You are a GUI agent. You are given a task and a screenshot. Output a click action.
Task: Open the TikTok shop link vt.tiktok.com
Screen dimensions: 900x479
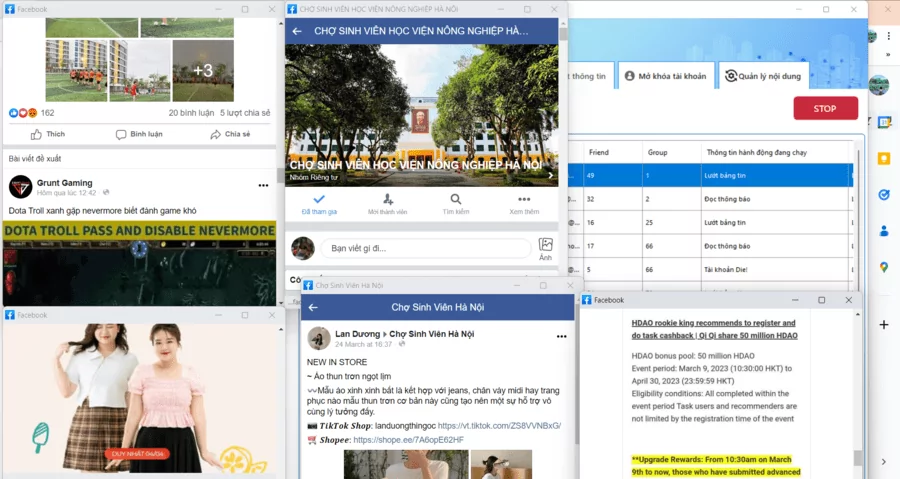click(499, 426)
